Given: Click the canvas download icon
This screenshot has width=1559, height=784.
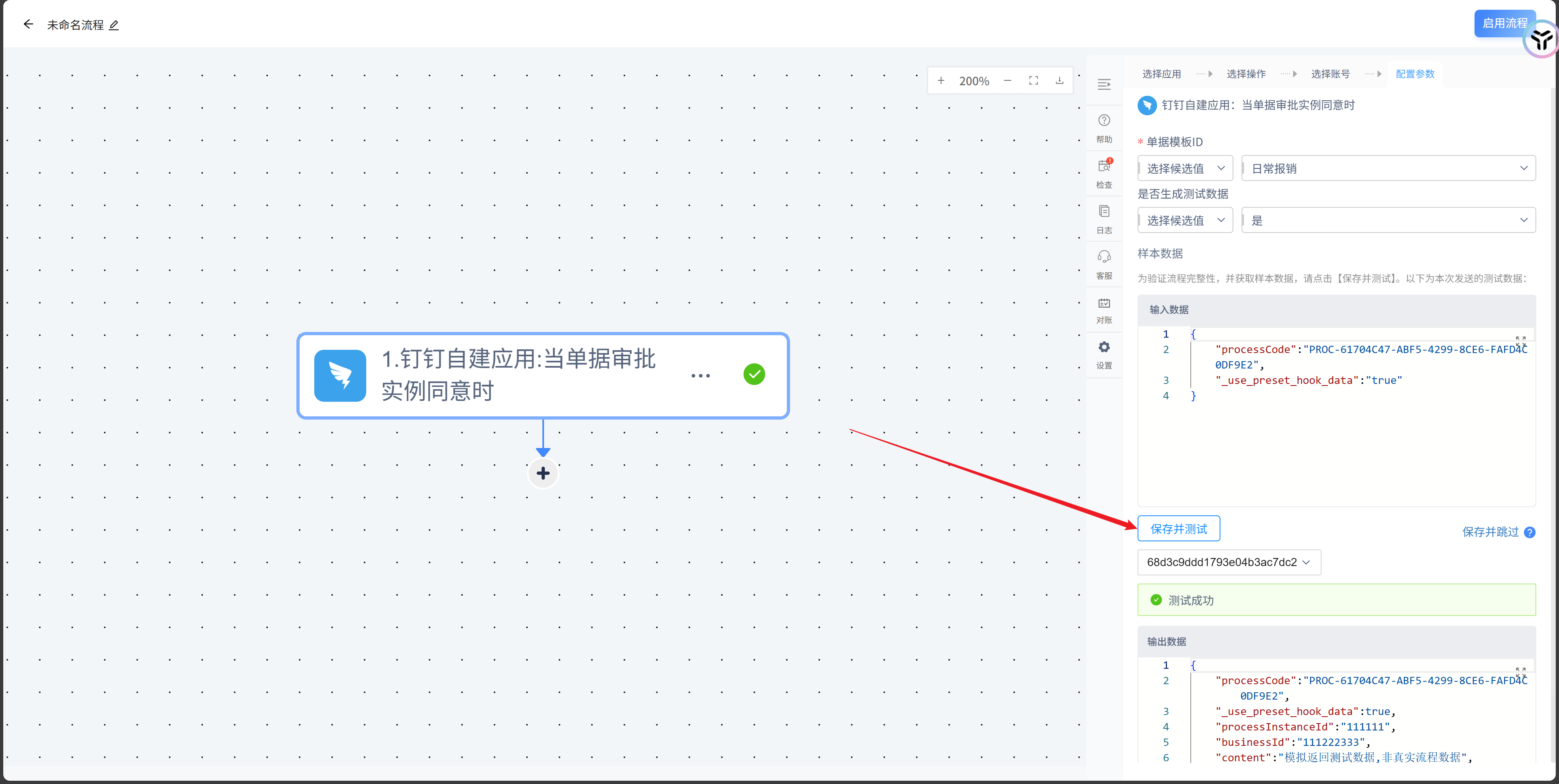Looking at the screenshot, I should coord(1059,80).
